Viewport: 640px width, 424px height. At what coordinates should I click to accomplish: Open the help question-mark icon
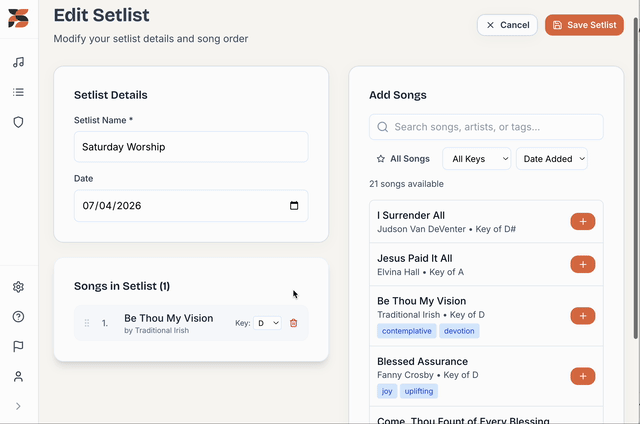click(x=18, y=317)
